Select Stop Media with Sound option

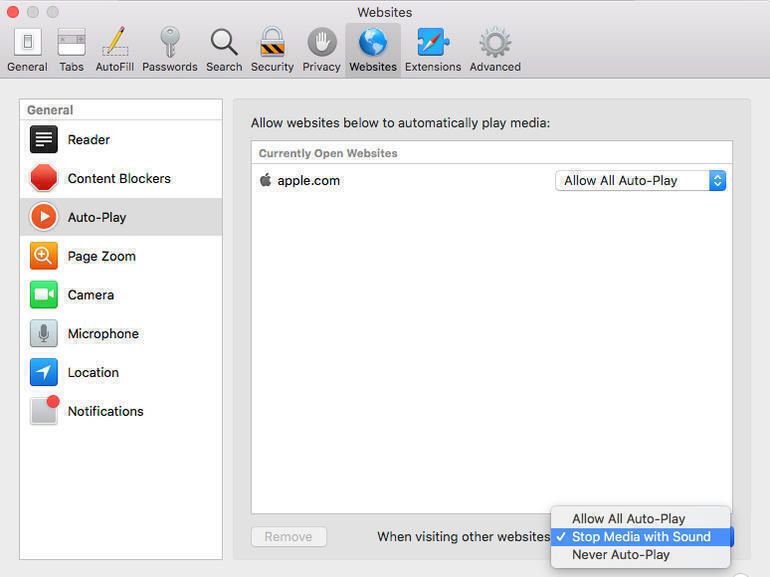tap(640, 537)
